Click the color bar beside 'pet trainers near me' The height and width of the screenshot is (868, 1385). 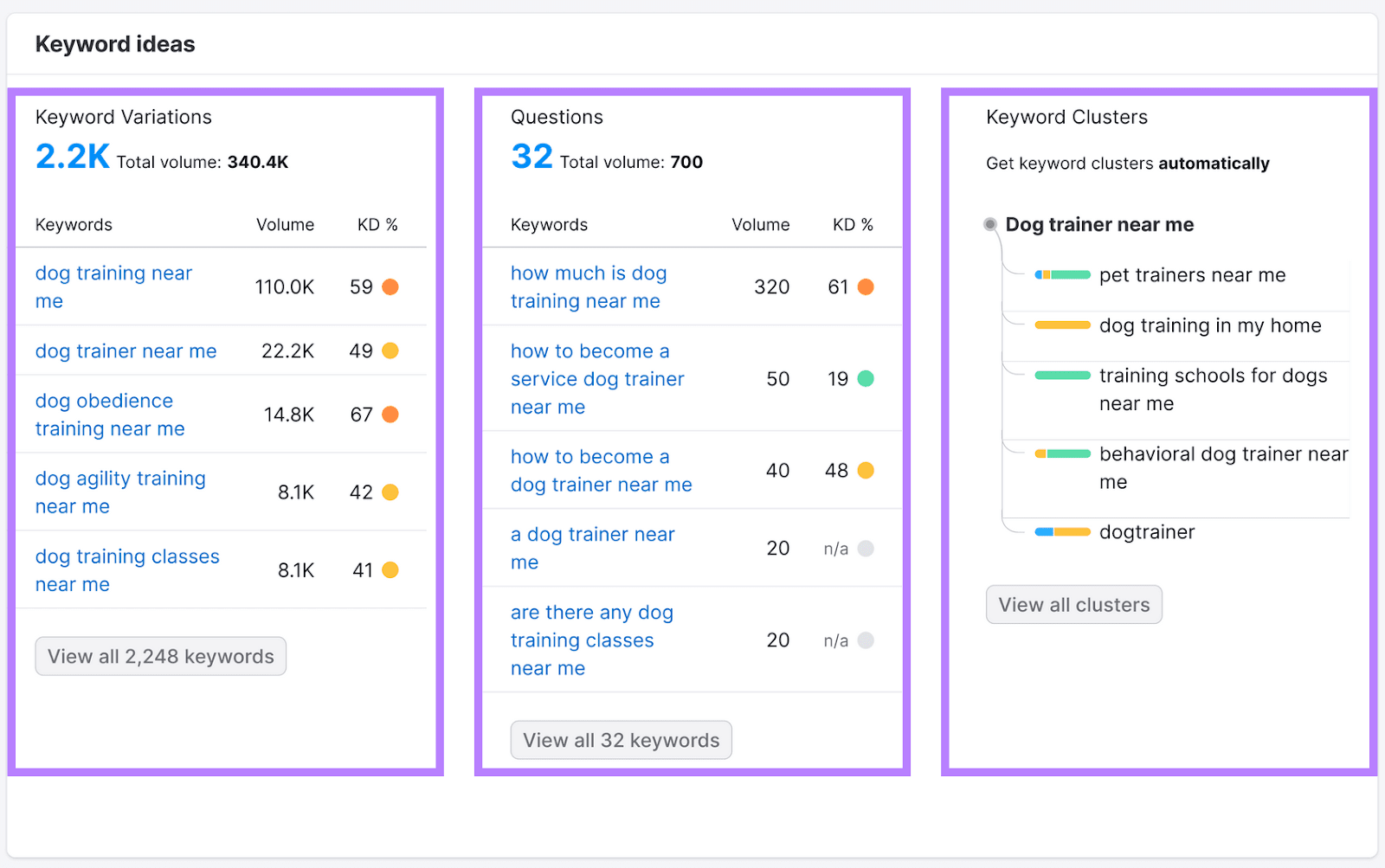pos(1063,275)
